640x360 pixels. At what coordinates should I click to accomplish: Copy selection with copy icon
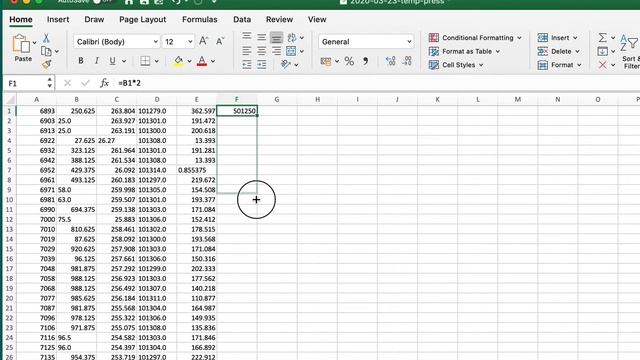[x=46, y=51]
